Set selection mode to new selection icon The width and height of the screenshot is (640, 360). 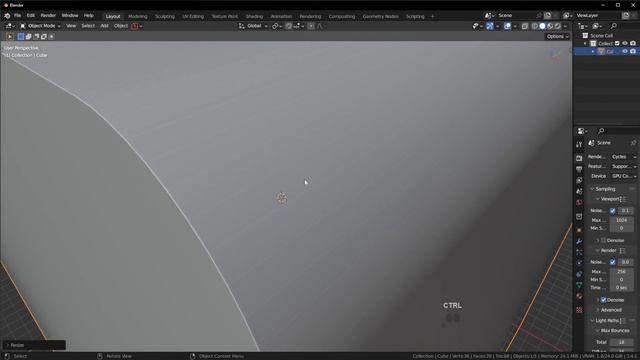coord(21,36)
